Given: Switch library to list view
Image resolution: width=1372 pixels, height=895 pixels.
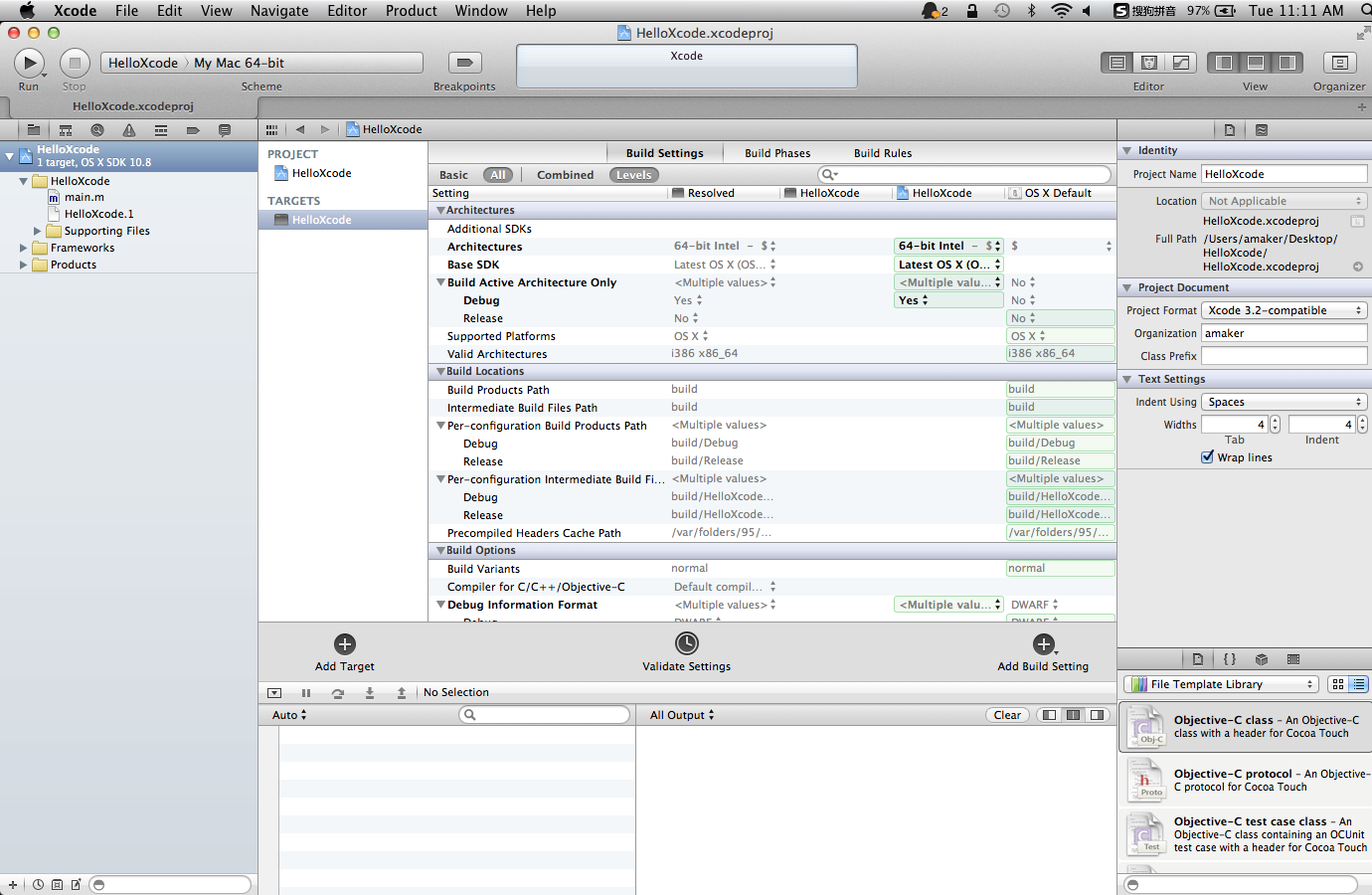Looking at the screenshot, I should tap(1358, 684).
